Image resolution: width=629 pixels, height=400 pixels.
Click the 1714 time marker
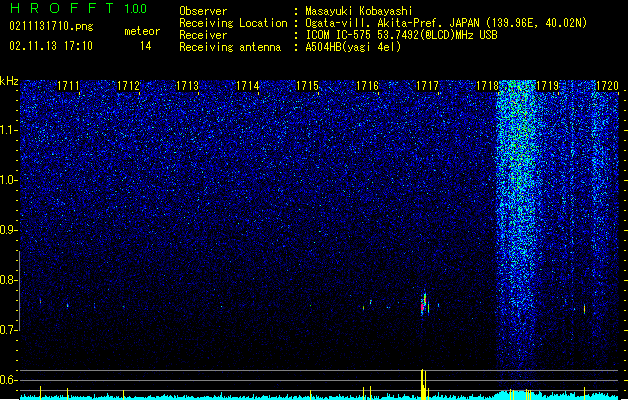(x=248, y=86)
